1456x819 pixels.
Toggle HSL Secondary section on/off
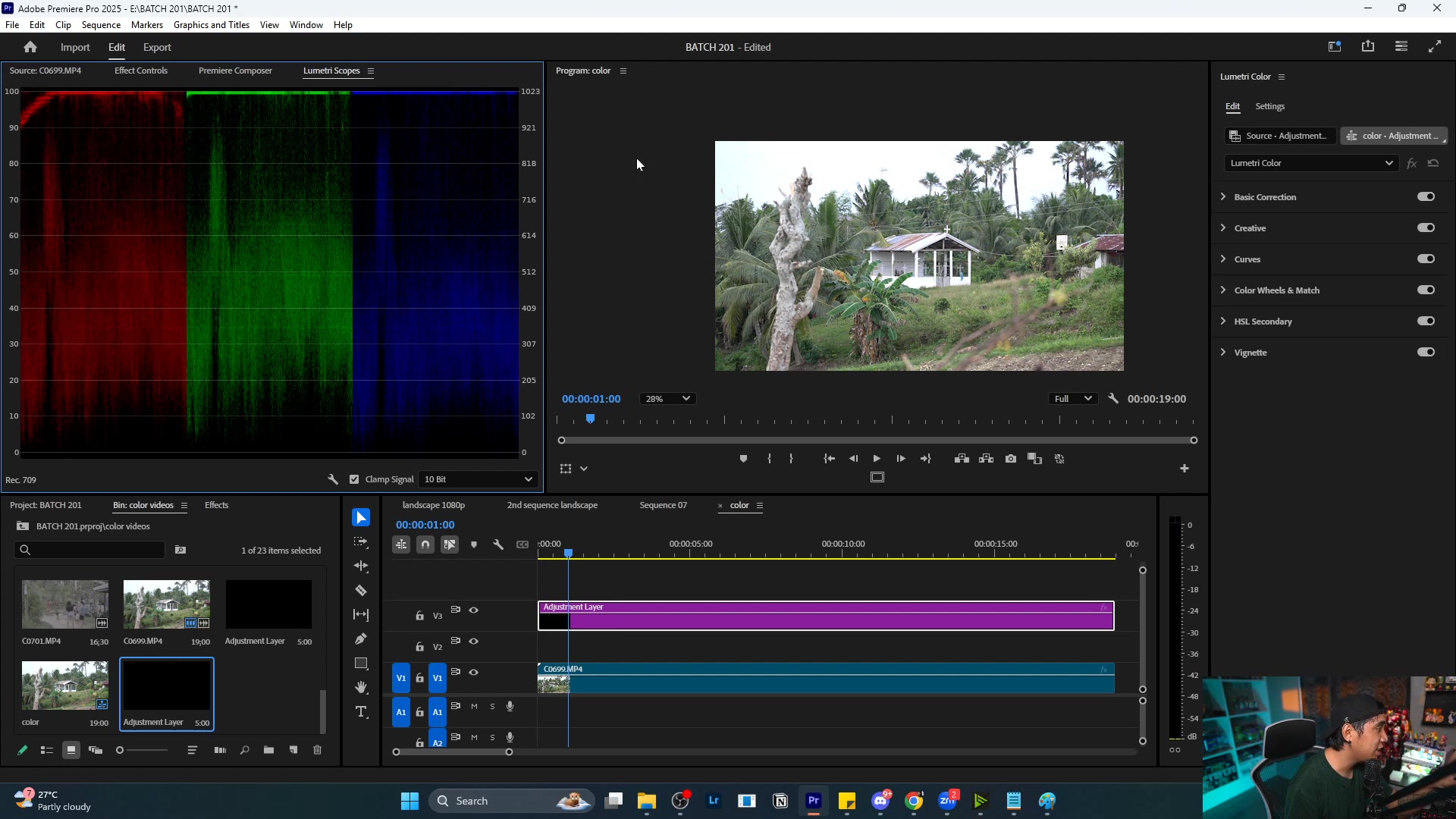pos(1426,322)
